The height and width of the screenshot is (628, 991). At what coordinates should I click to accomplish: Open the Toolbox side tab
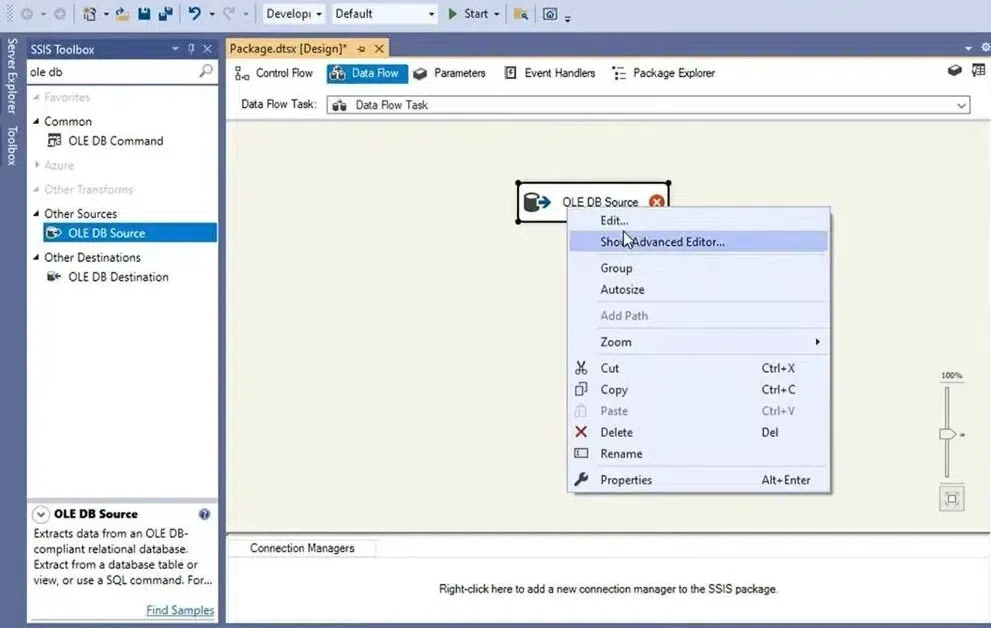[x=11, y=145]
